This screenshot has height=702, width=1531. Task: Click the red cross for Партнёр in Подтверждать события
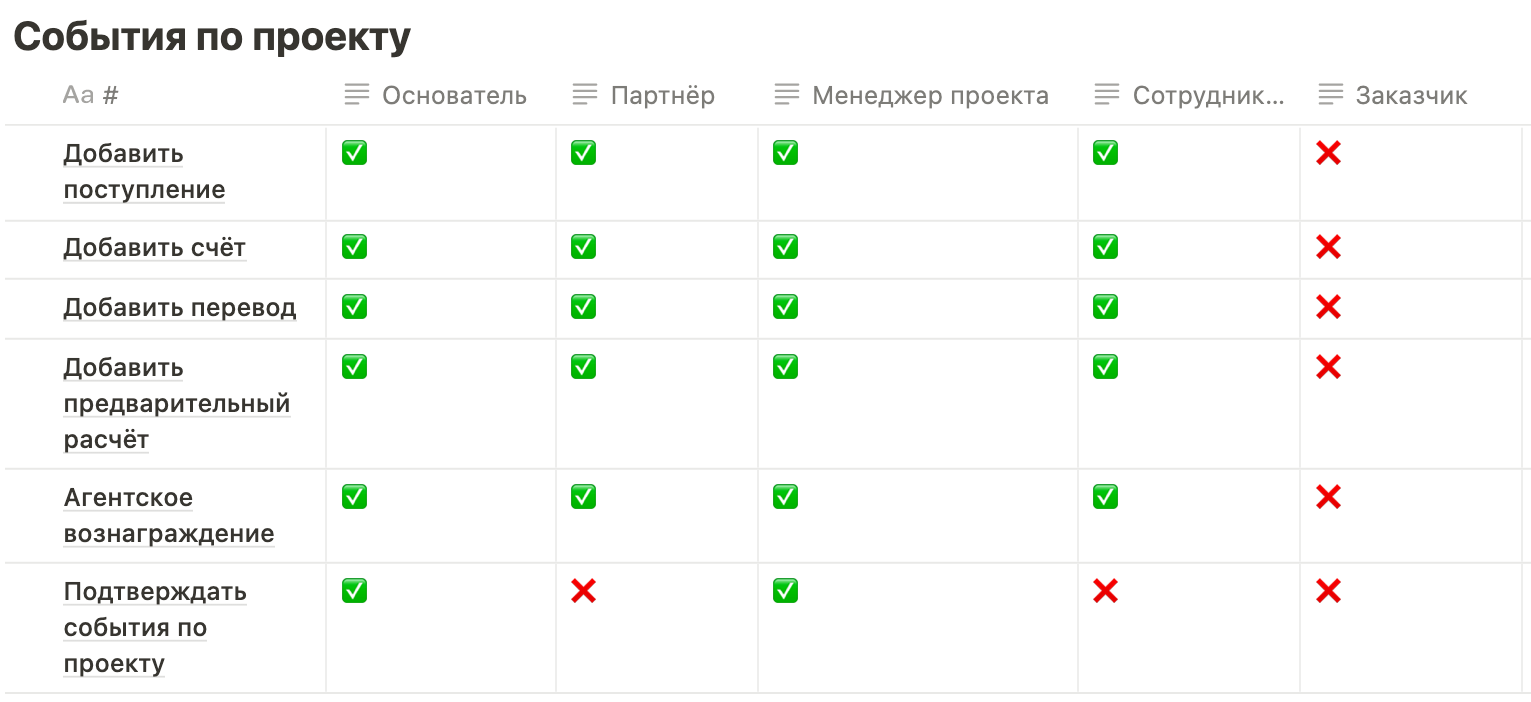click(x=583, y=591)
